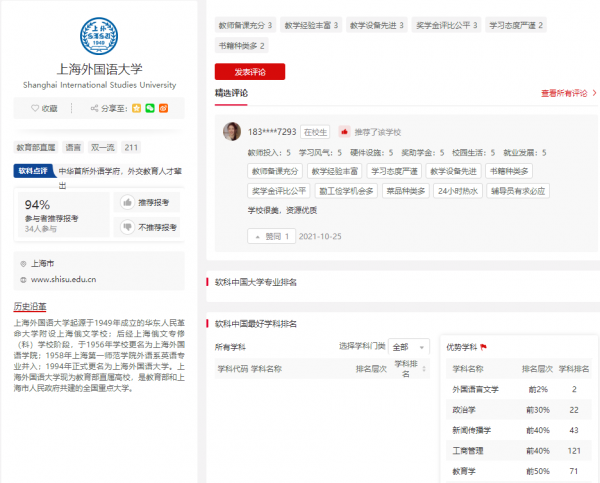This screenshot has width=600, height=483.
Task: Filter reviews by 教师备课充分 3 tag
Action: click(245, 25)
